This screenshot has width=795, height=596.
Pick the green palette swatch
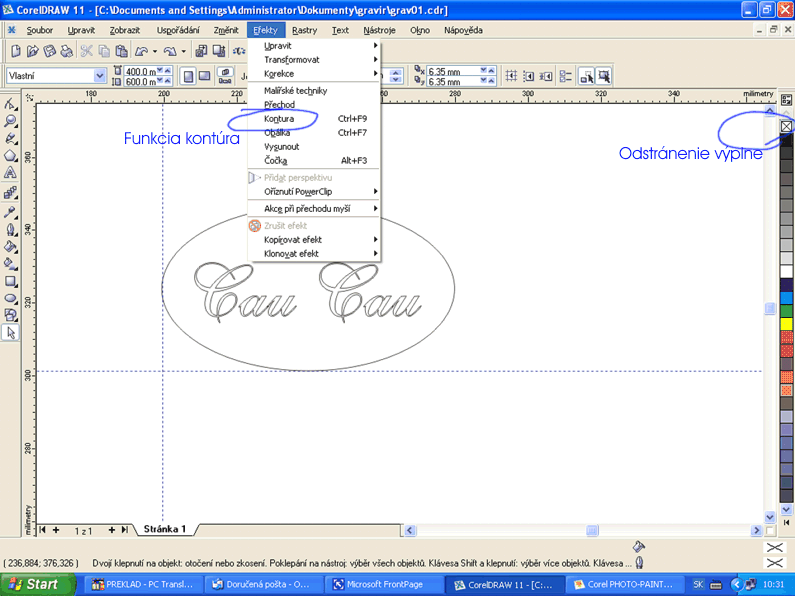(x=786, y=311)
